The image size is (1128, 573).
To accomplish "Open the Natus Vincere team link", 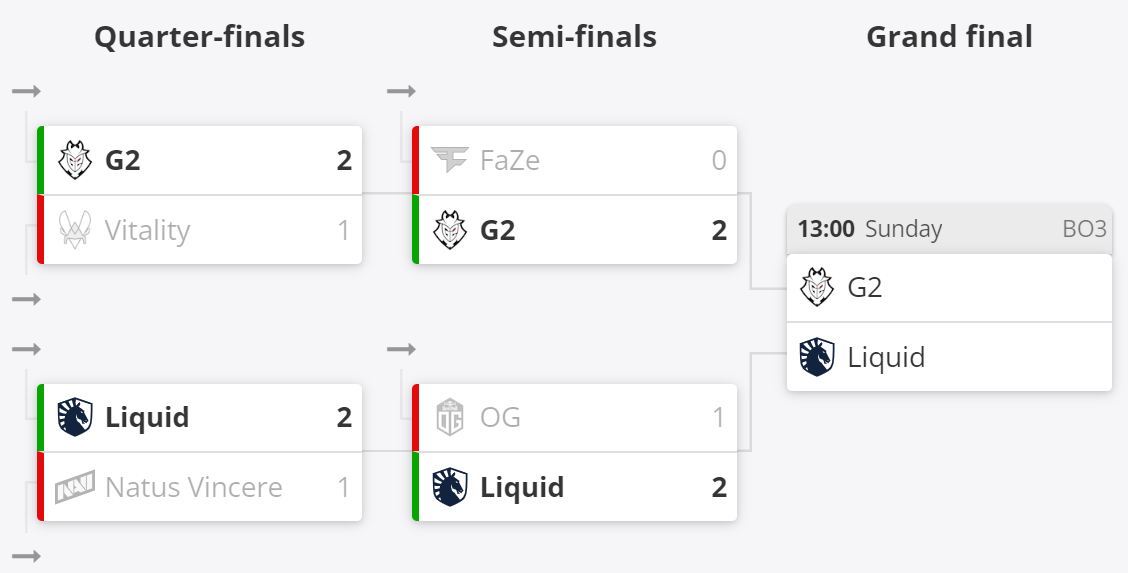I will (193, 487).
